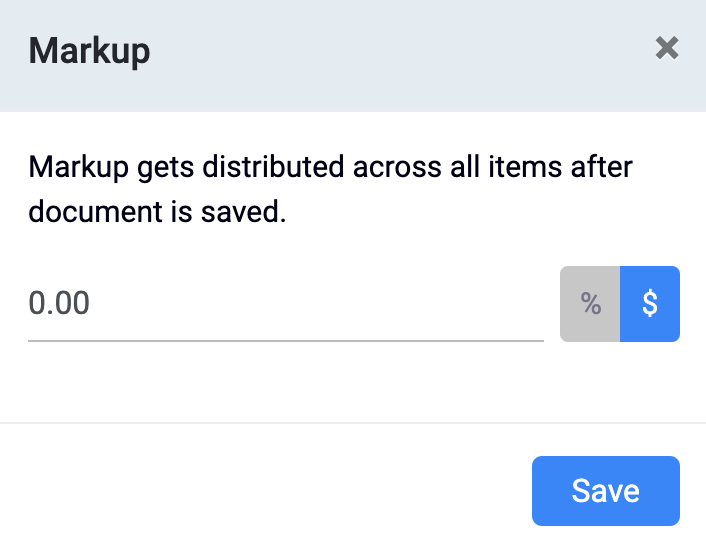Dismiss the Markup popup via X icon
The width and height of the screenshot is (706, 548).
point(666,48)
